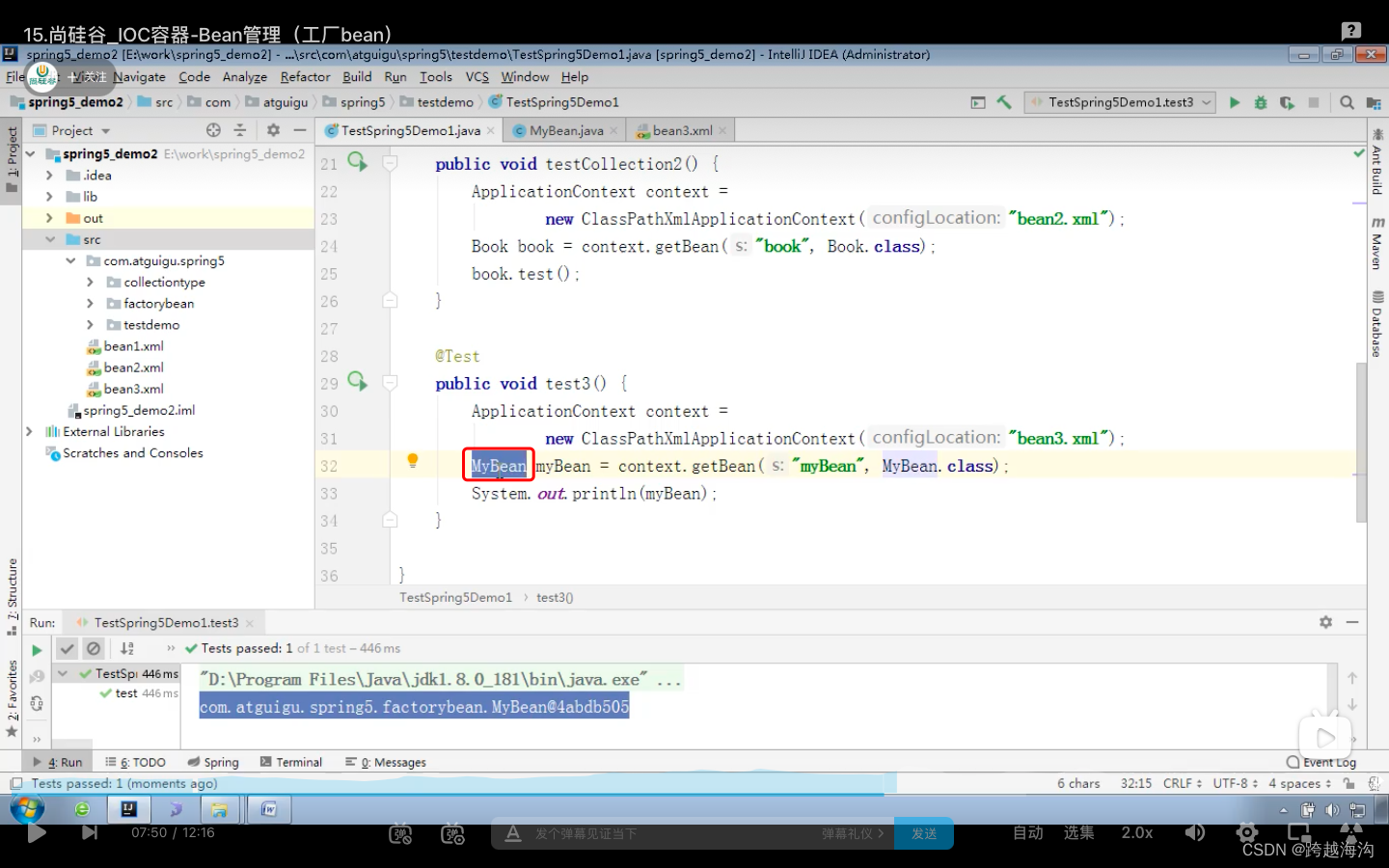Switch to the MyBean.java tab
Screen dimensions: 1389x868
565,130
